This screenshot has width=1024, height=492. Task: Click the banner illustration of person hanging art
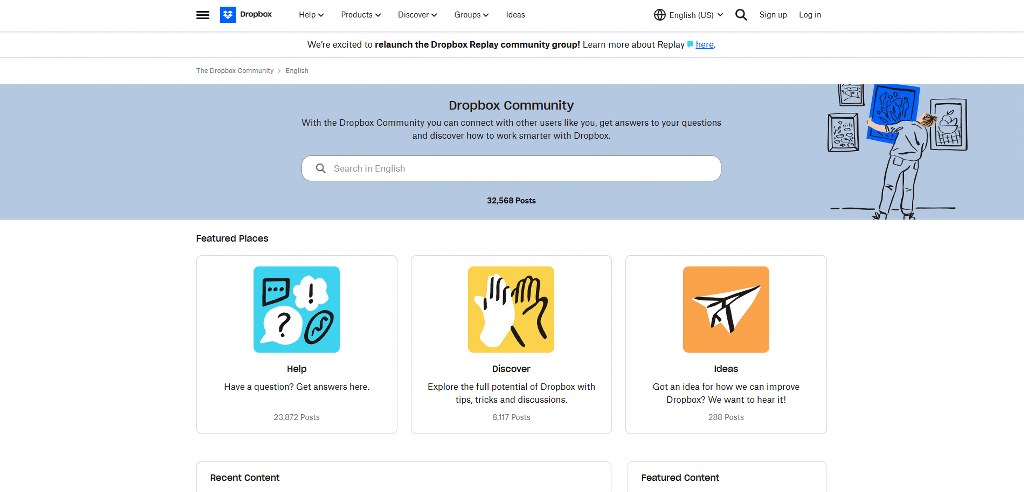point(897,152)
